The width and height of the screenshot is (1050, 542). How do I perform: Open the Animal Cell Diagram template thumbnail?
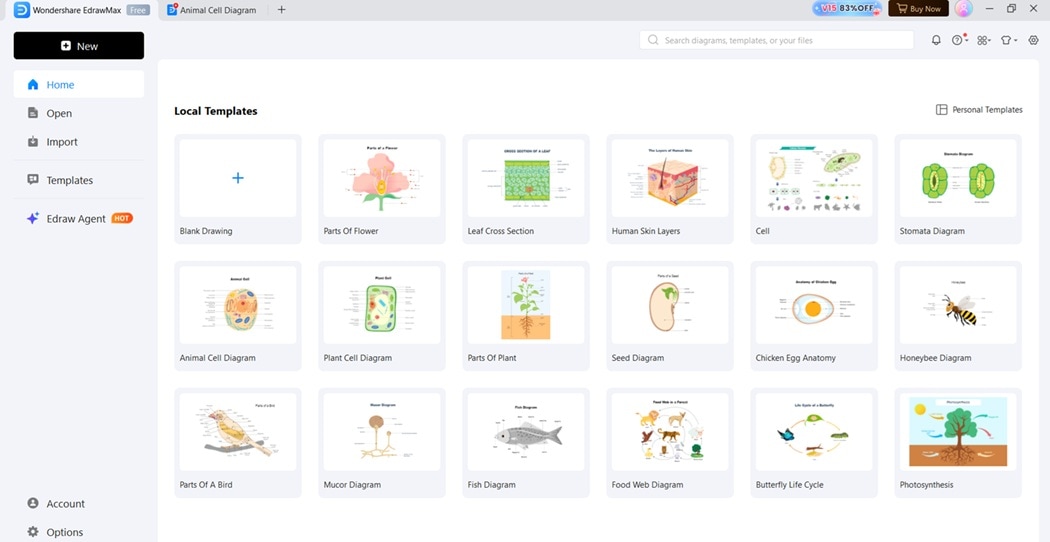(238, 305)
